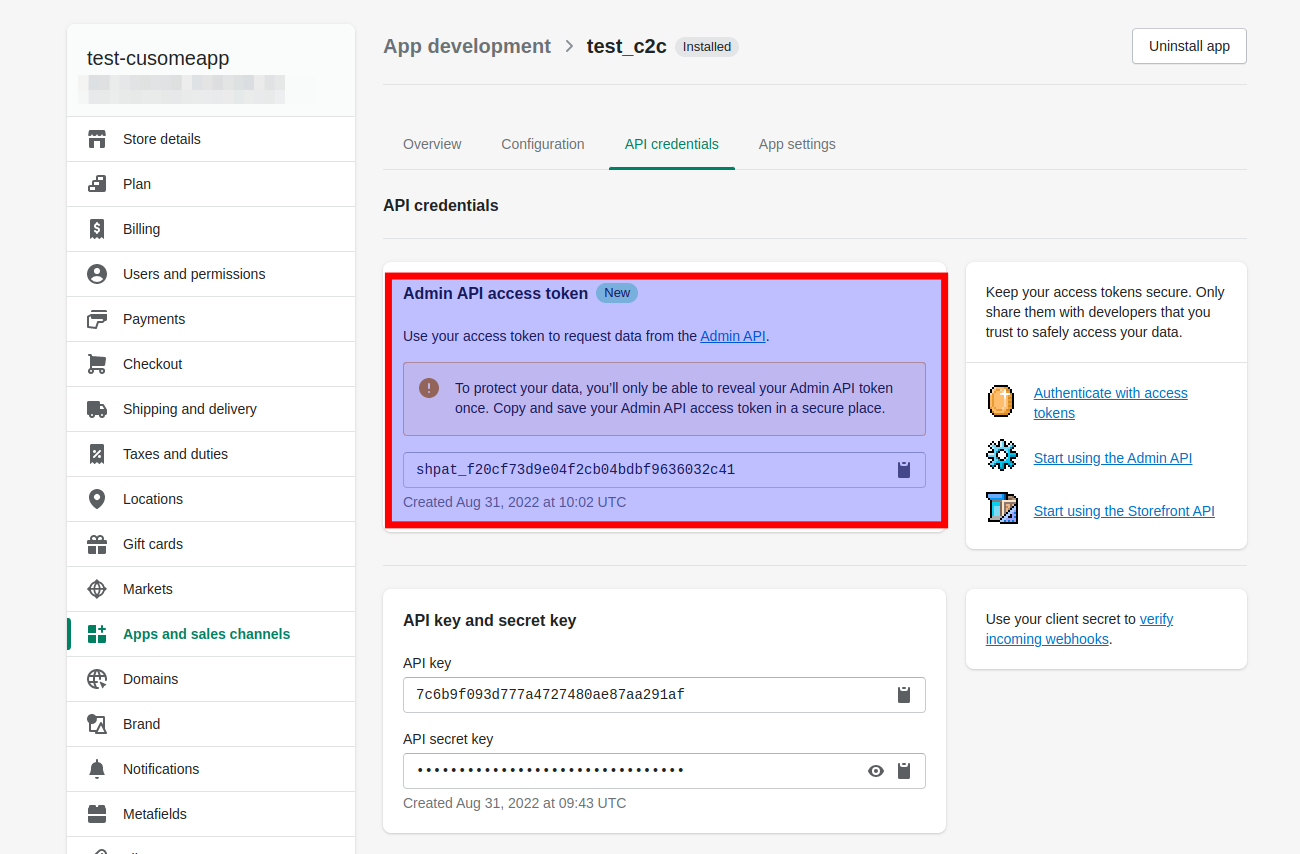
Task: Open Store details settings
Action: pyautogui.click(x=211, y=139)
